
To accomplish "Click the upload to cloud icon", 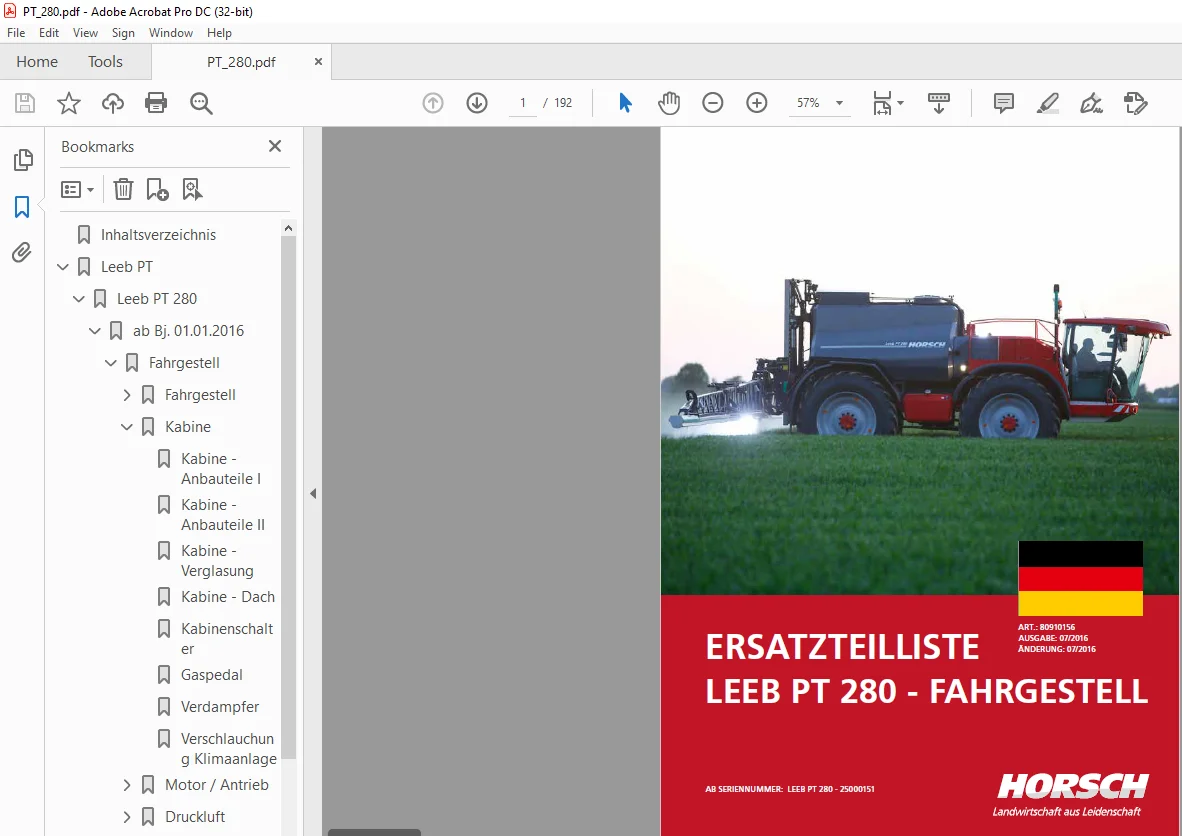I will (x=113, y=103).
